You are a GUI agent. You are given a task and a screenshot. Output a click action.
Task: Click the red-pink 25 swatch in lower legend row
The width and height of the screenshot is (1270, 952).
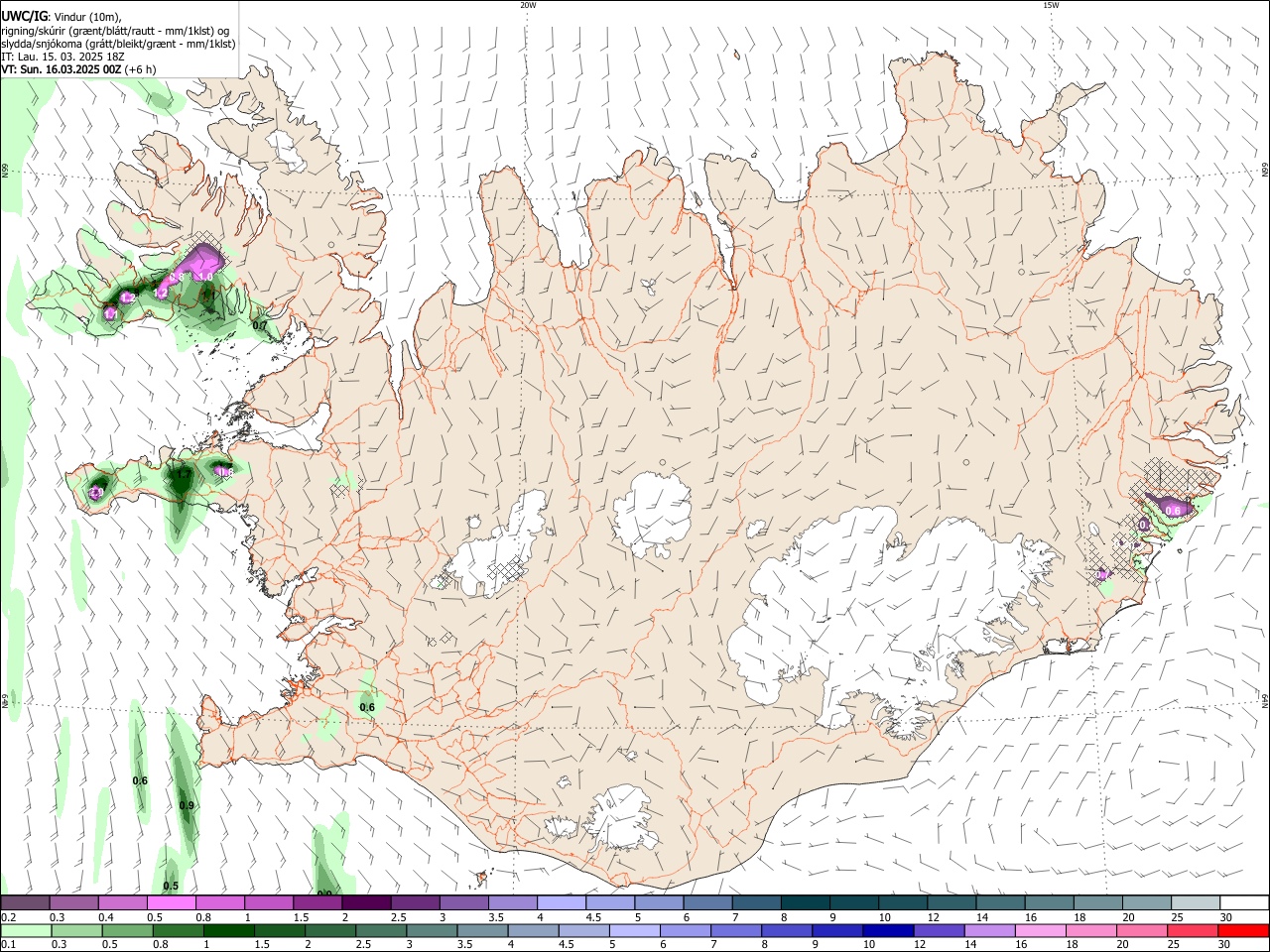pos(1193,930)
